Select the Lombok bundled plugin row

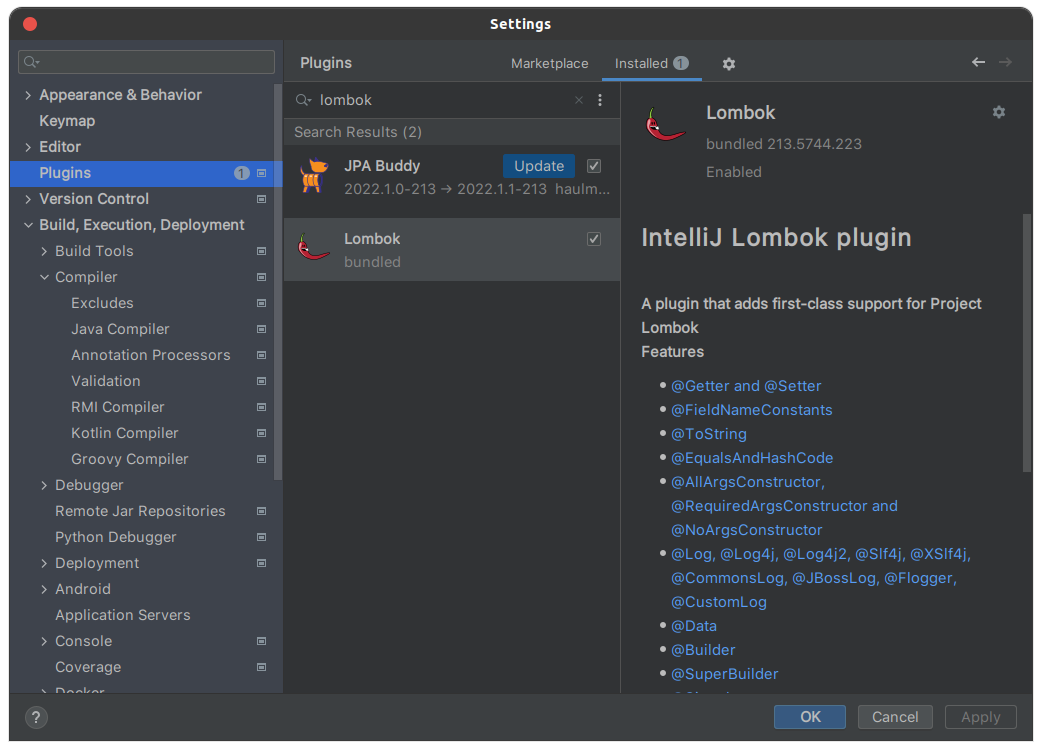point(452,250)
